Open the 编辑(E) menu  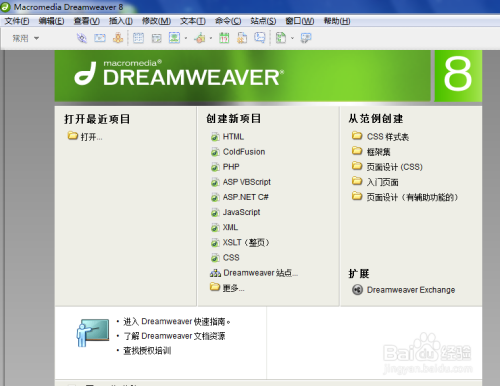(51, 21)
